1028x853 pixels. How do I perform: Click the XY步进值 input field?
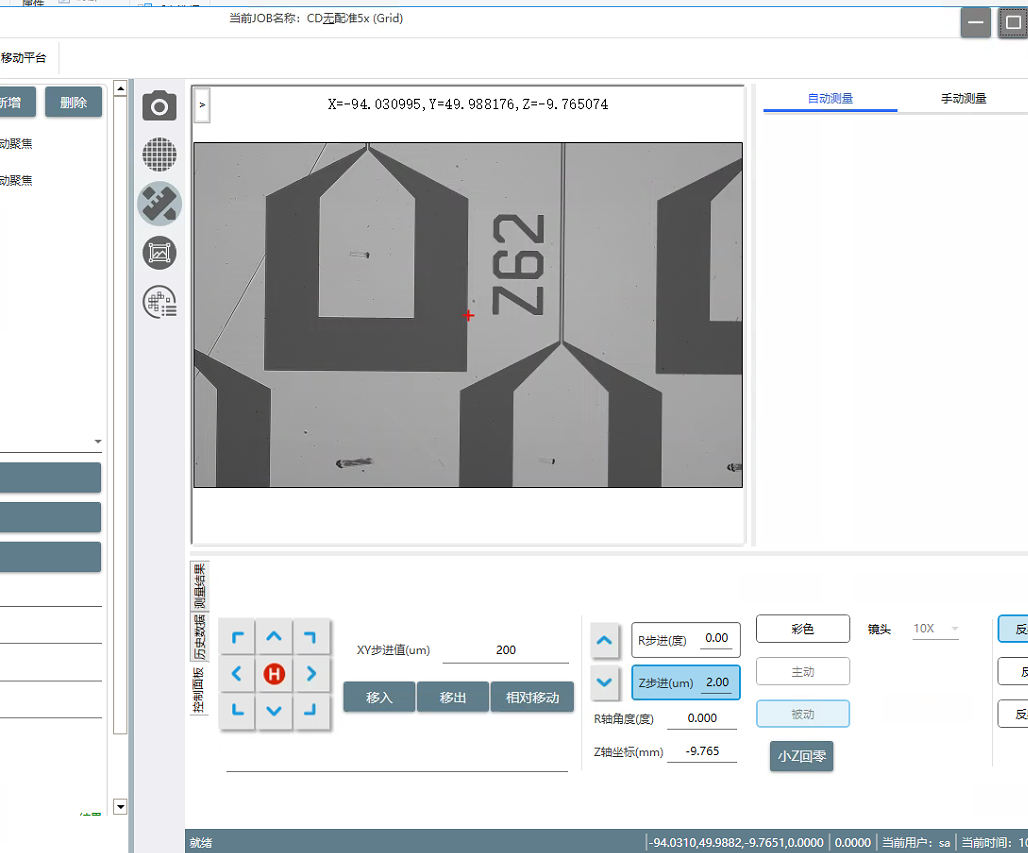[x=505, y=650]
